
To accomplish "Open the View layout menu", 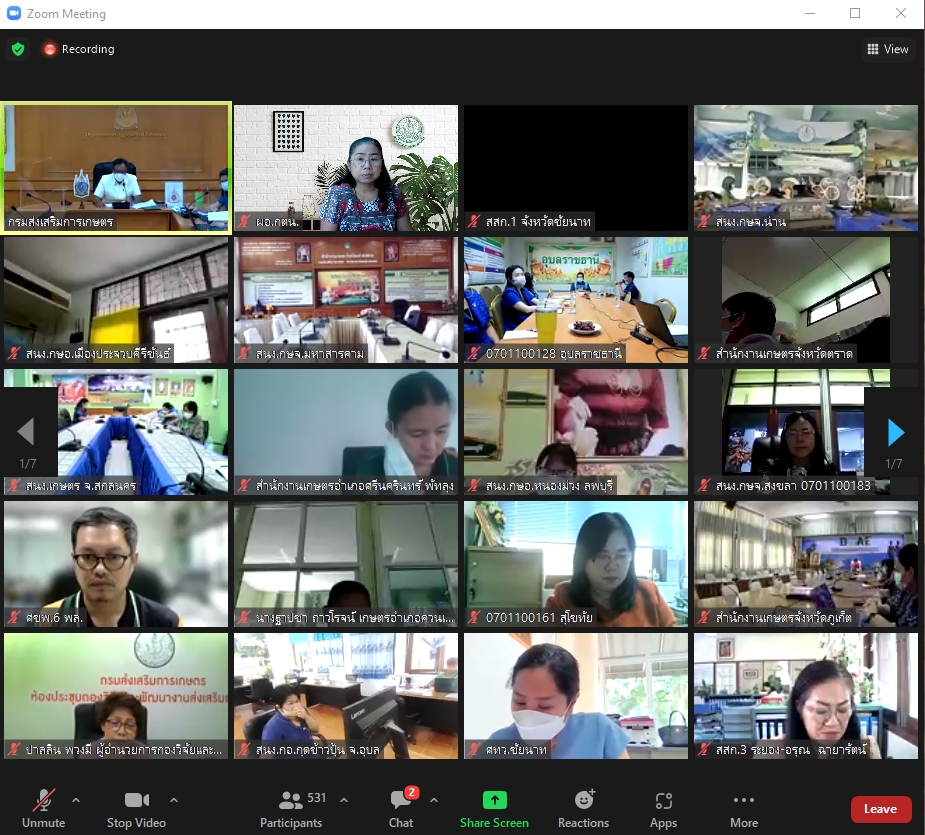I will [x=888, y=49].
